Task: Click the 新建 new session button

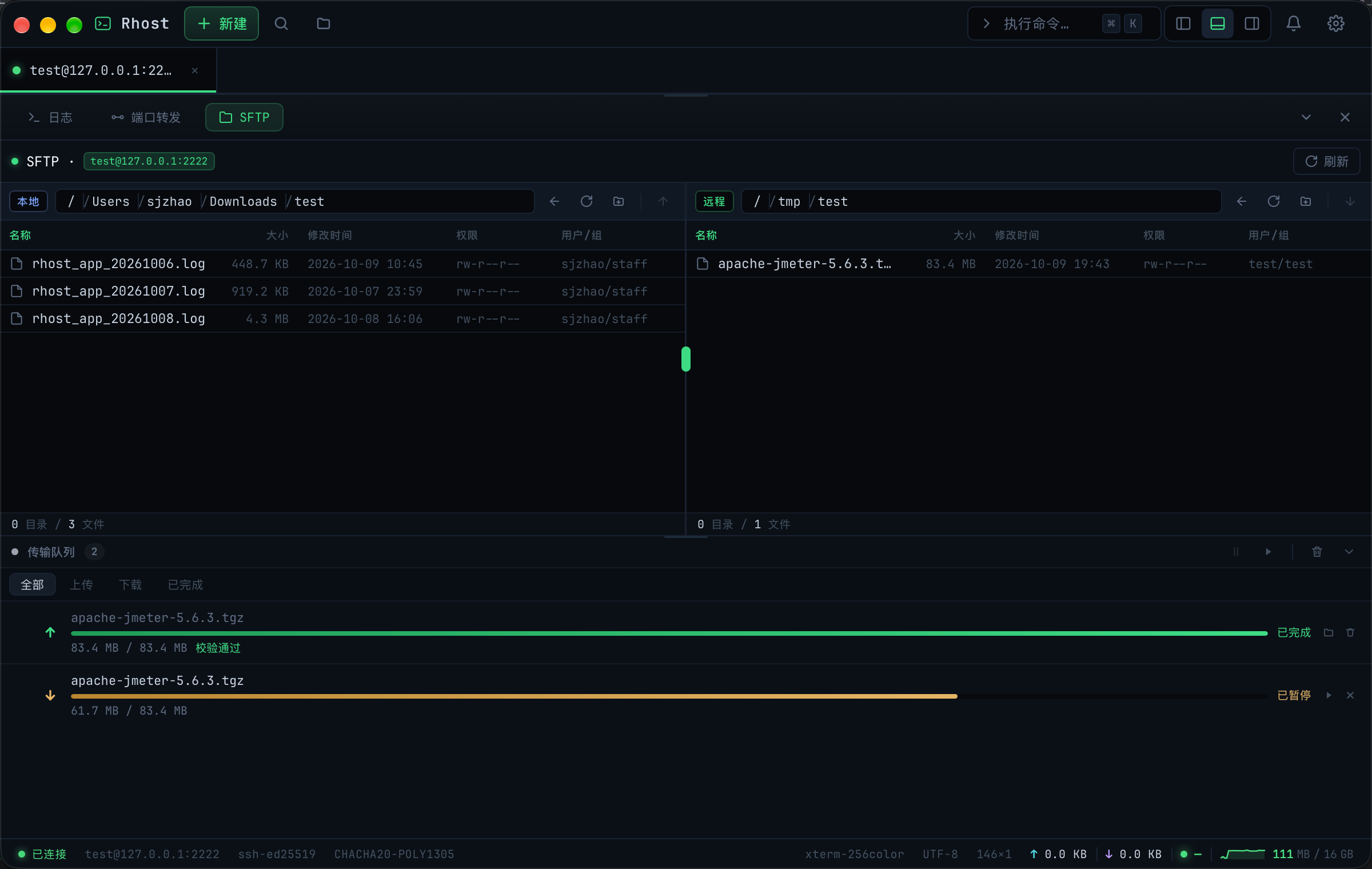Action: [221, 23]
